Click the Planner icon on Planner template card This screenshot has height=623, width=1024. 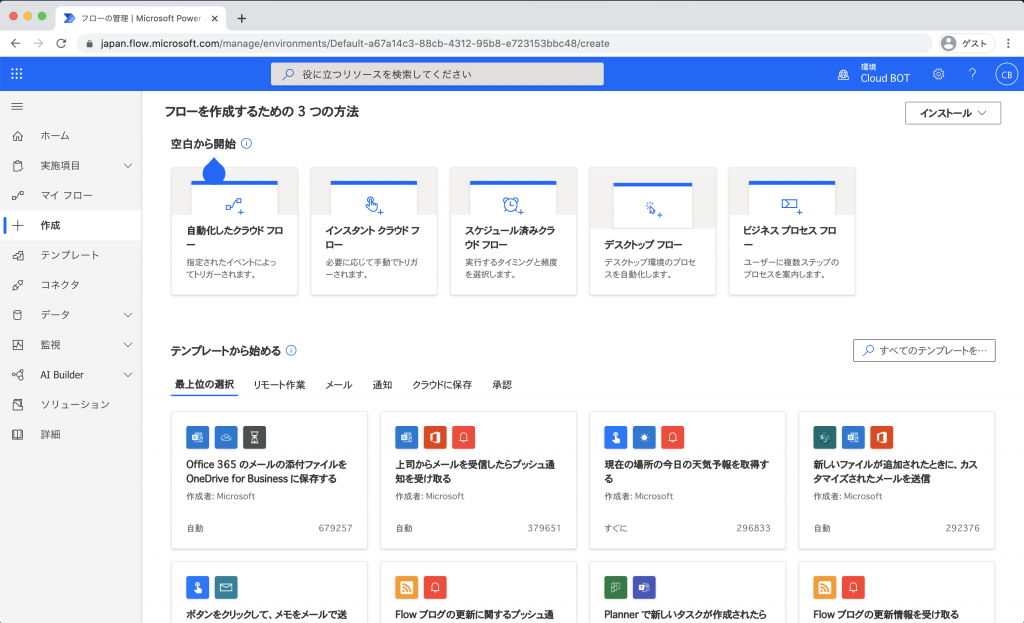[615, 588]
